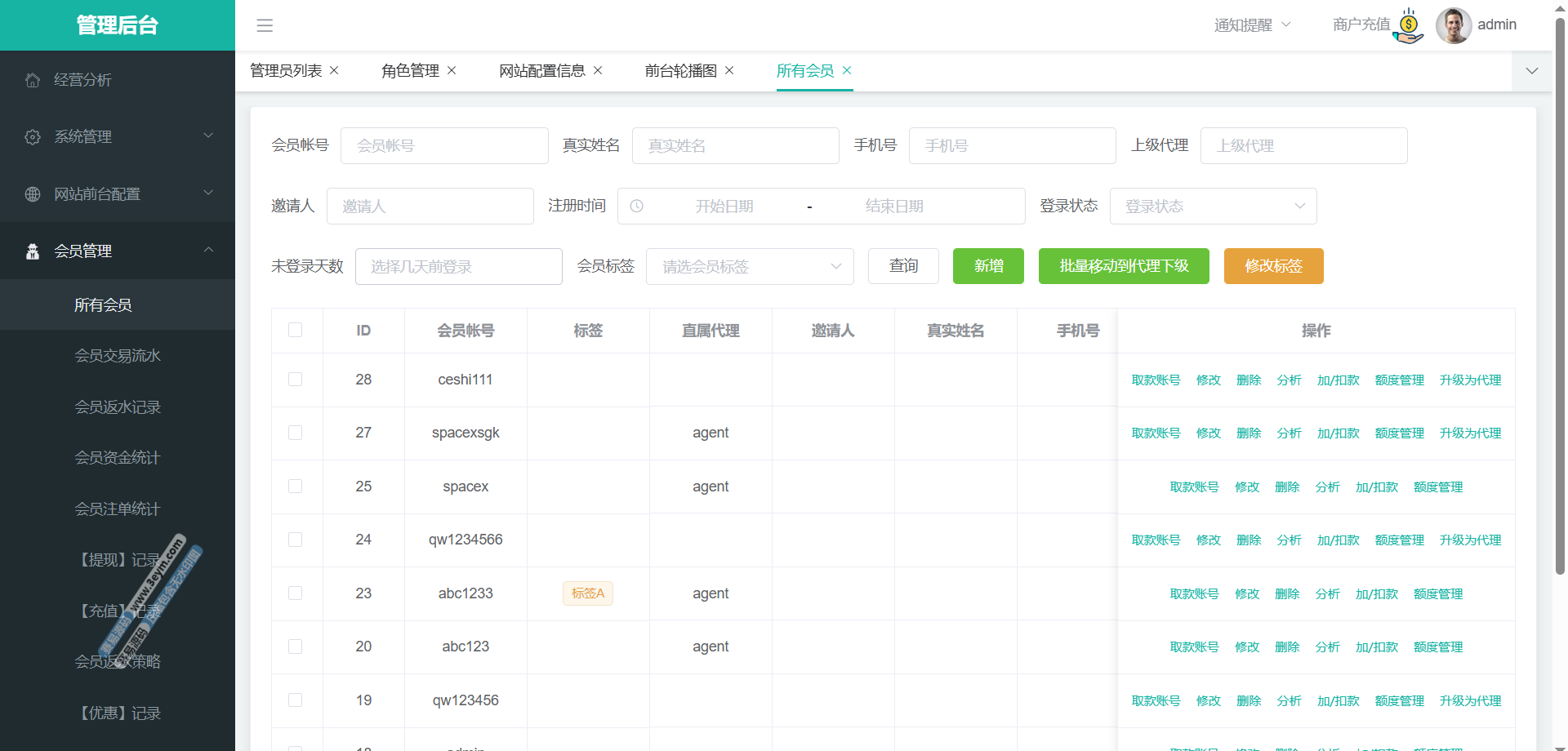Toggle the select-all checkbox in table header
The height and width of the screenshot is (751, 1568).
(296, 330)
